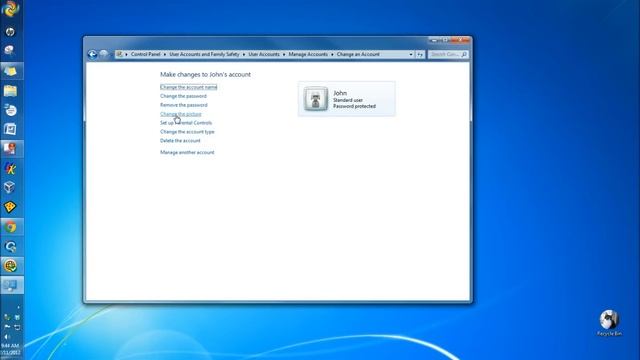Navigate to User Accounts breadcrumb
The width and height of the screenshot is (640, 360).
click(x=264, y=54)
